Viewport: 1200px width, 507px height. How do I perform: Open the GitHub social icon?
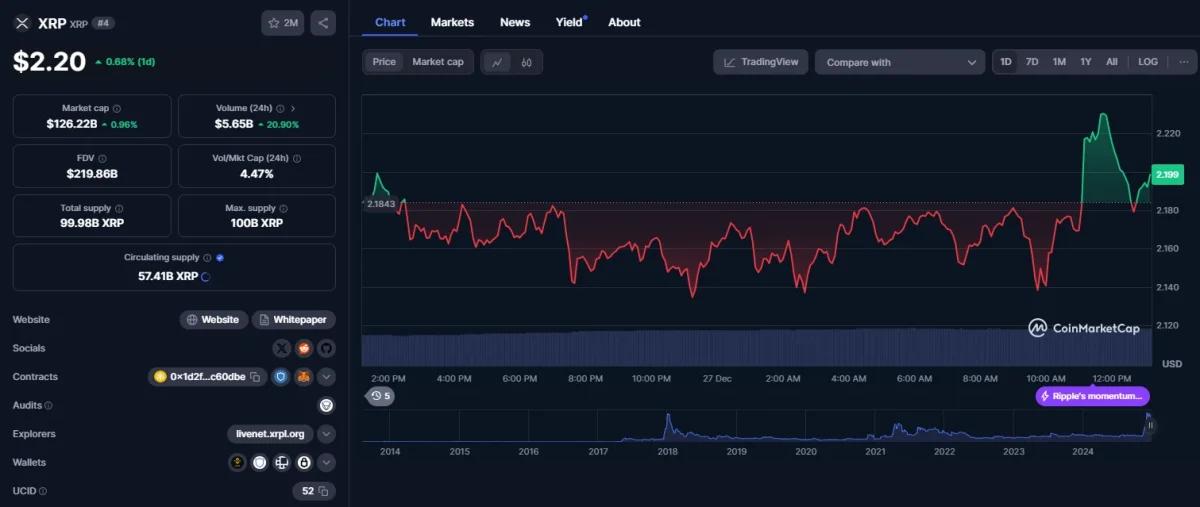pyautogui.click(x=326, y=348)
